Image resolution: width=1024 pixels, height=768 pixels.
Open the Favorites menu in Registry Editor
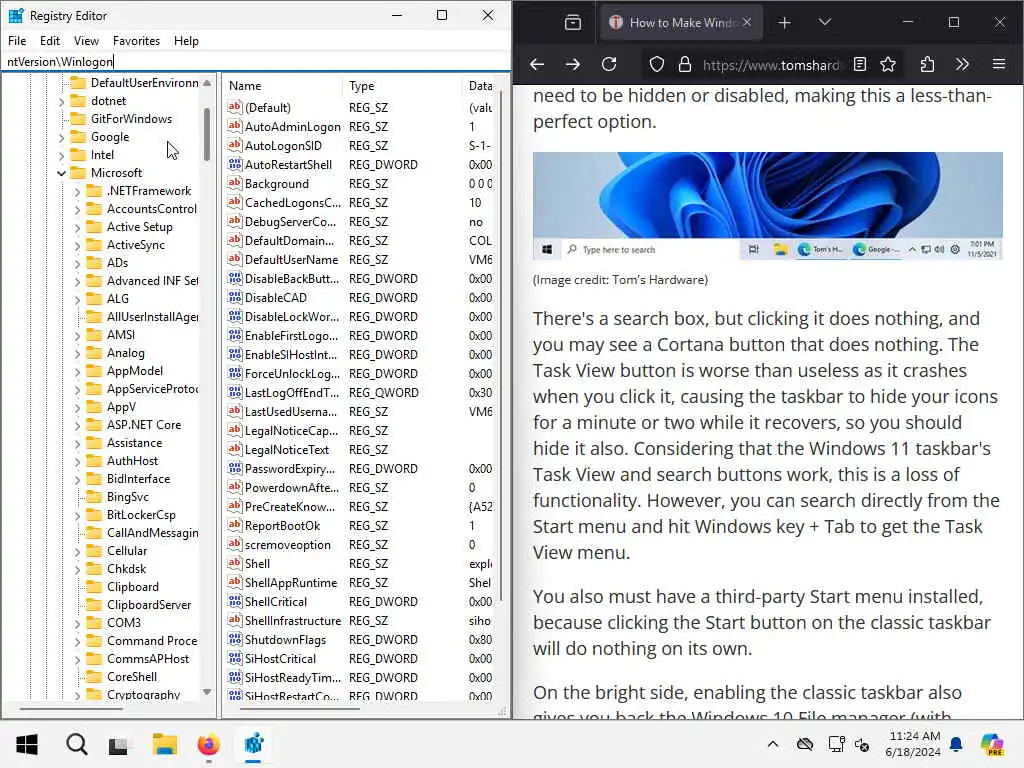click(136, 40)
